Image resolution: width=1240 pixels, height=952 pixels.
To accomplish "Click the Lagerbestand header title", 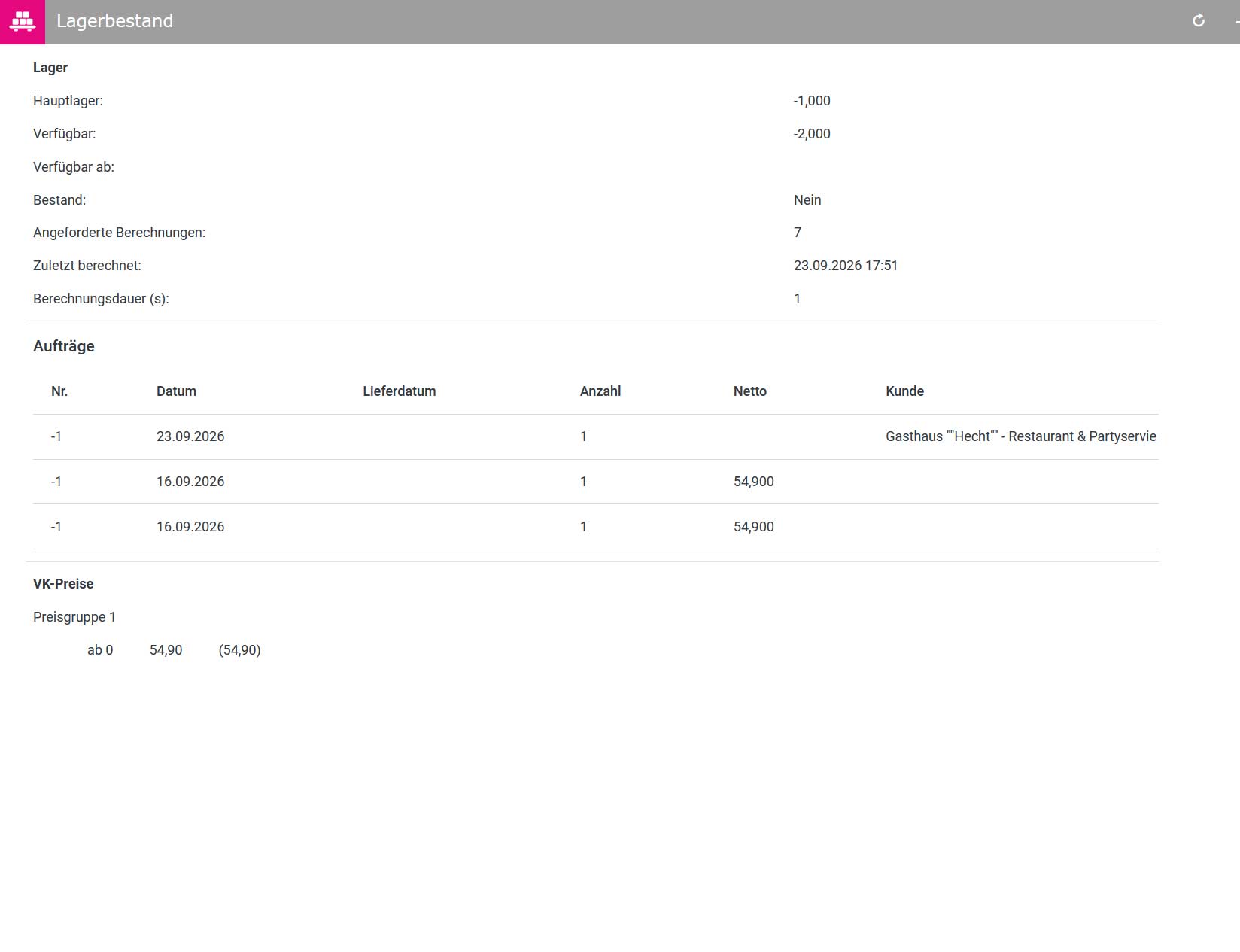I will click(114, 21).
